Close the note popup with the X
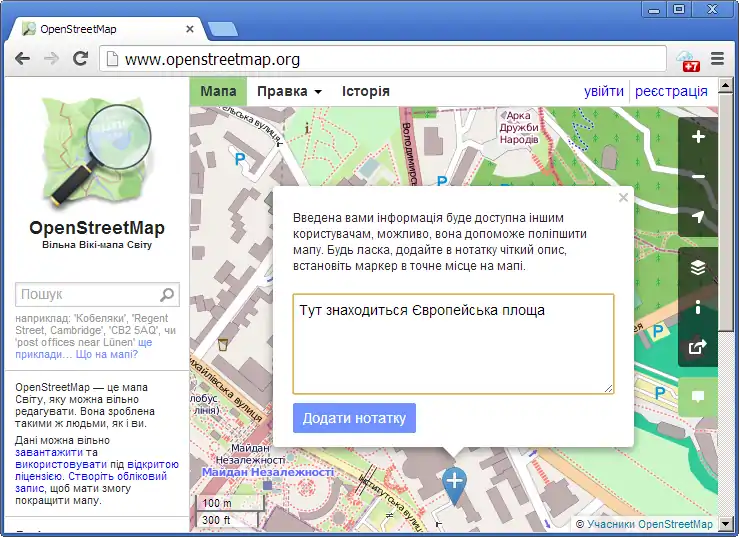Screen dimensions: 739x537 click(623, 198)
